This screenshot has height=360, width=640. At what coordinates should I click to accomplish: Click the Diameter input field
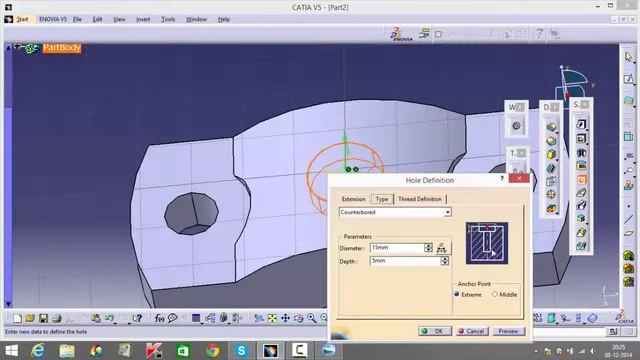click(397, 248)
